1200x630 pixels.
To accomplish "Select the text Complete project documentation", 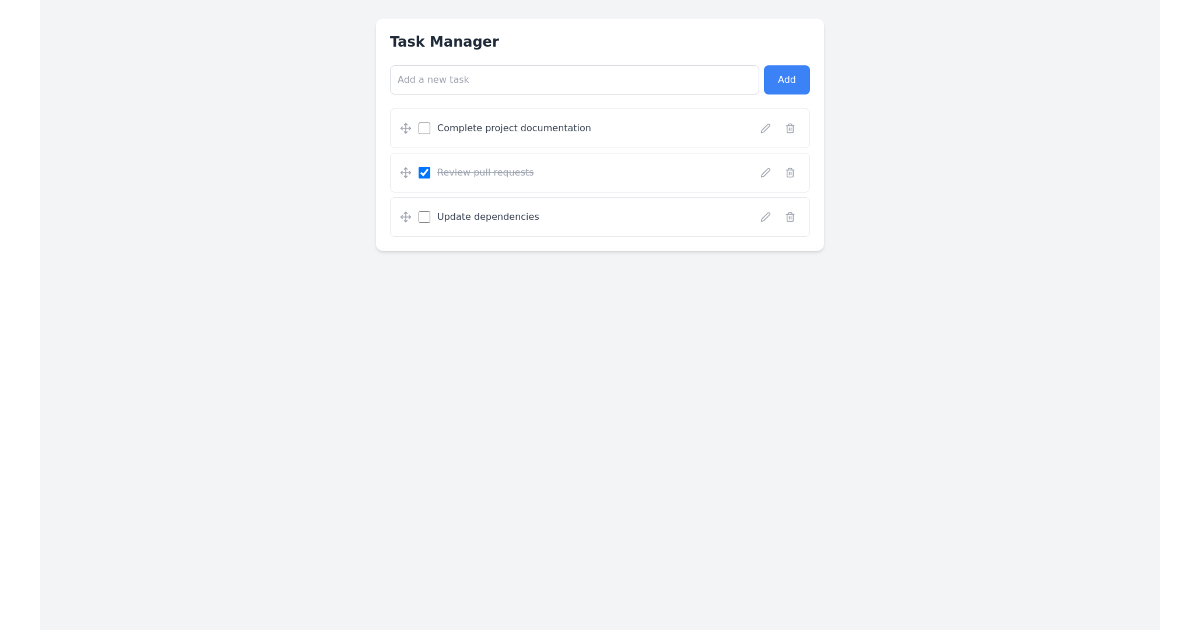I will pyautogui.click(x=514, y=128).
